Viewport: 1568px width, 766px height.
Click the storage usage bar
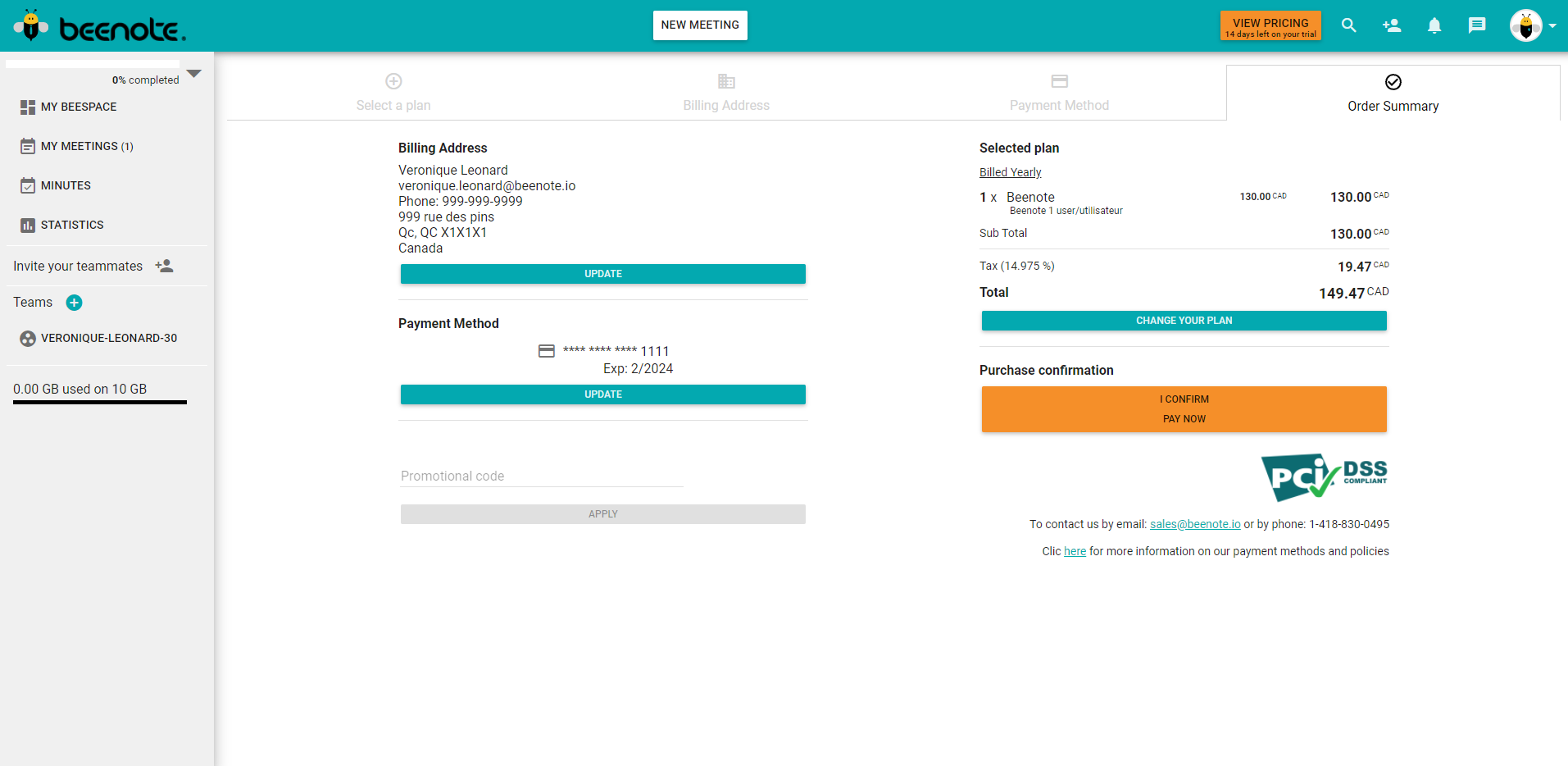click(x=100, y=402)
